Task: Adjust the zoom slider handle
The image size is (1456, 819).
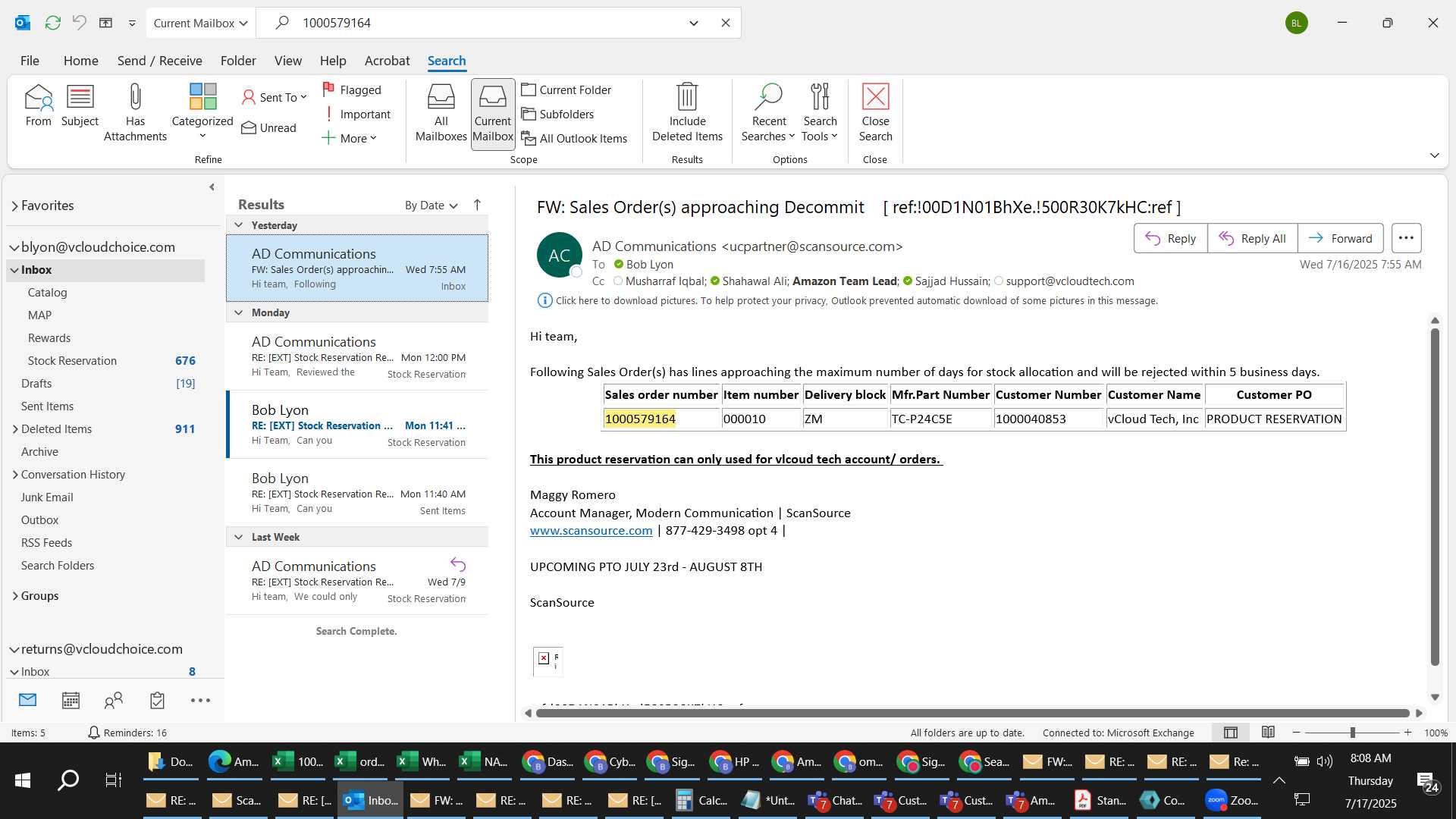Action: (x=1352, y=733)
